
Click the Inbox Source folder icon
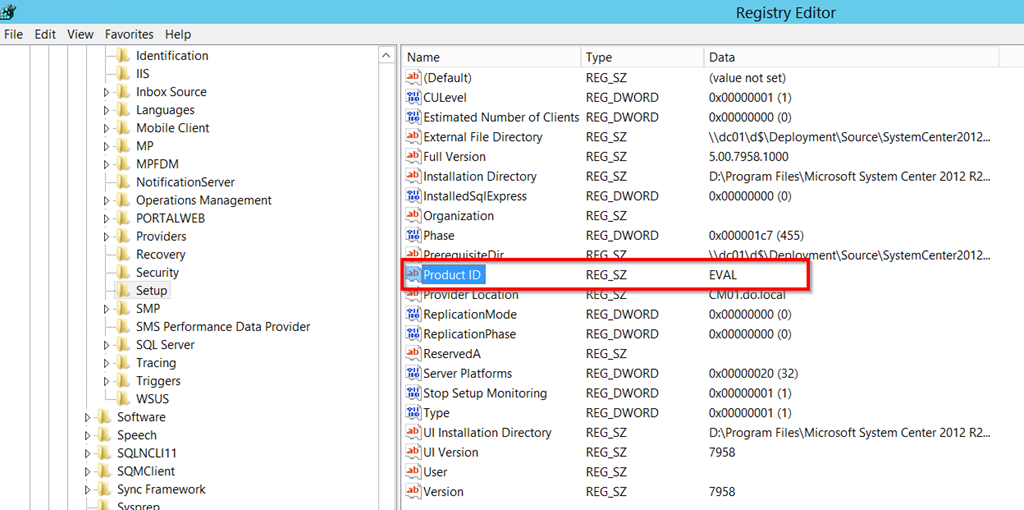coord(123,92)
